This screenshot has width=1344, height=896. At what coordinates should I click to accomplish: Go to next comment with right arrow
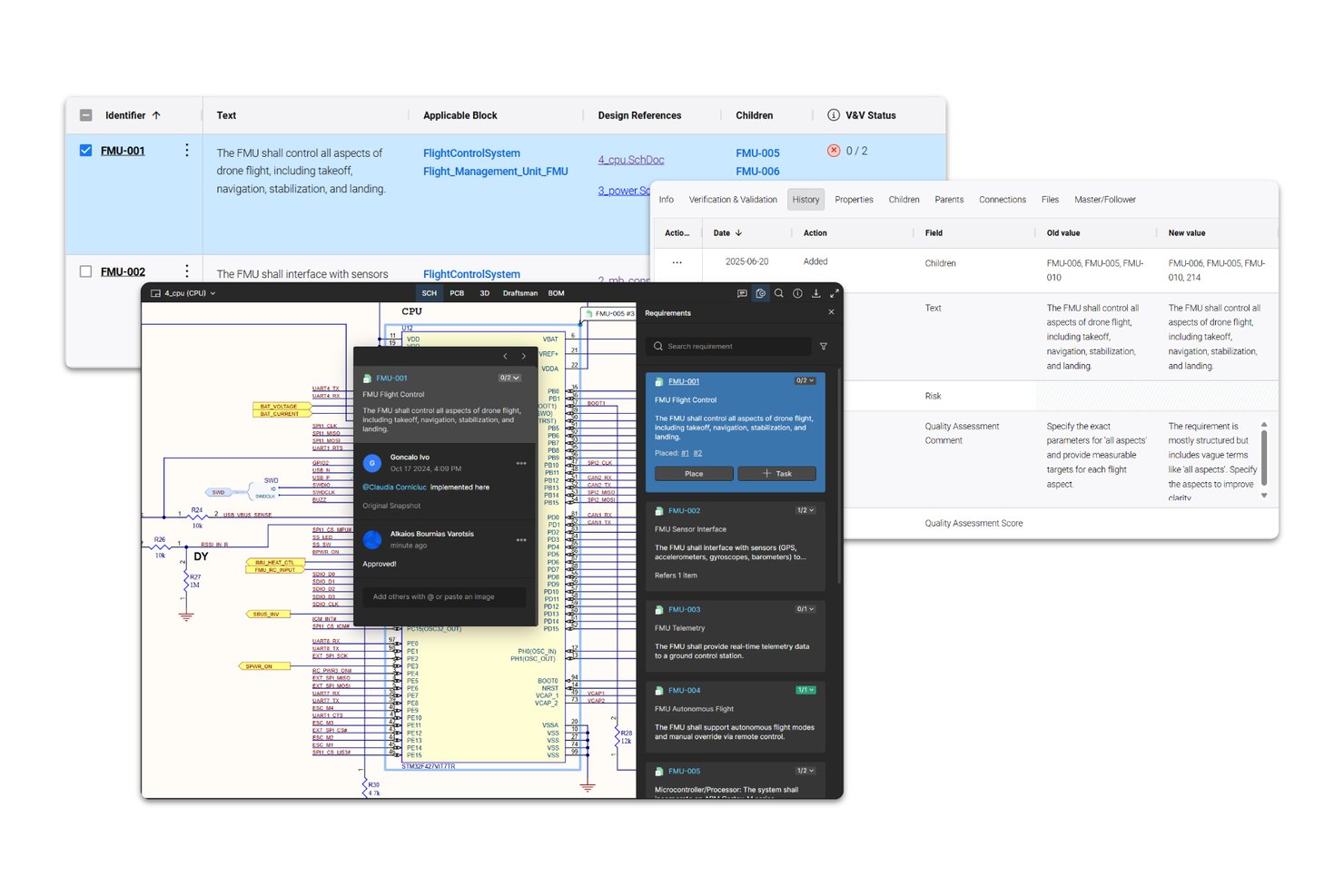524,357
